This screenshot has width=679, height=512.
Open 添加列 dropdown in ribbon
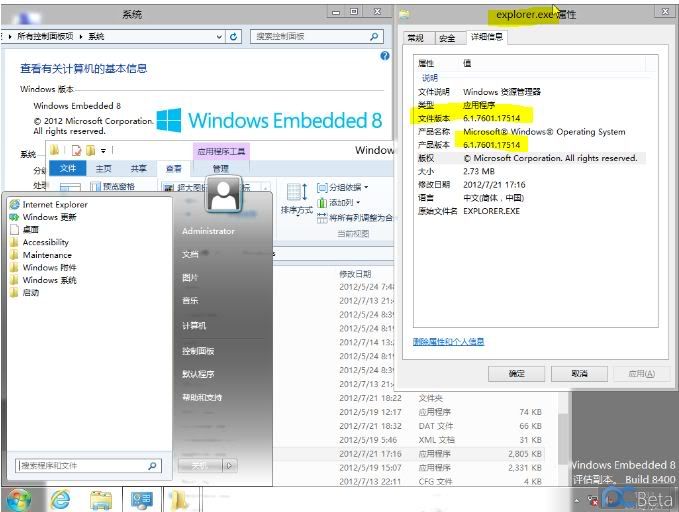[339, 202]
